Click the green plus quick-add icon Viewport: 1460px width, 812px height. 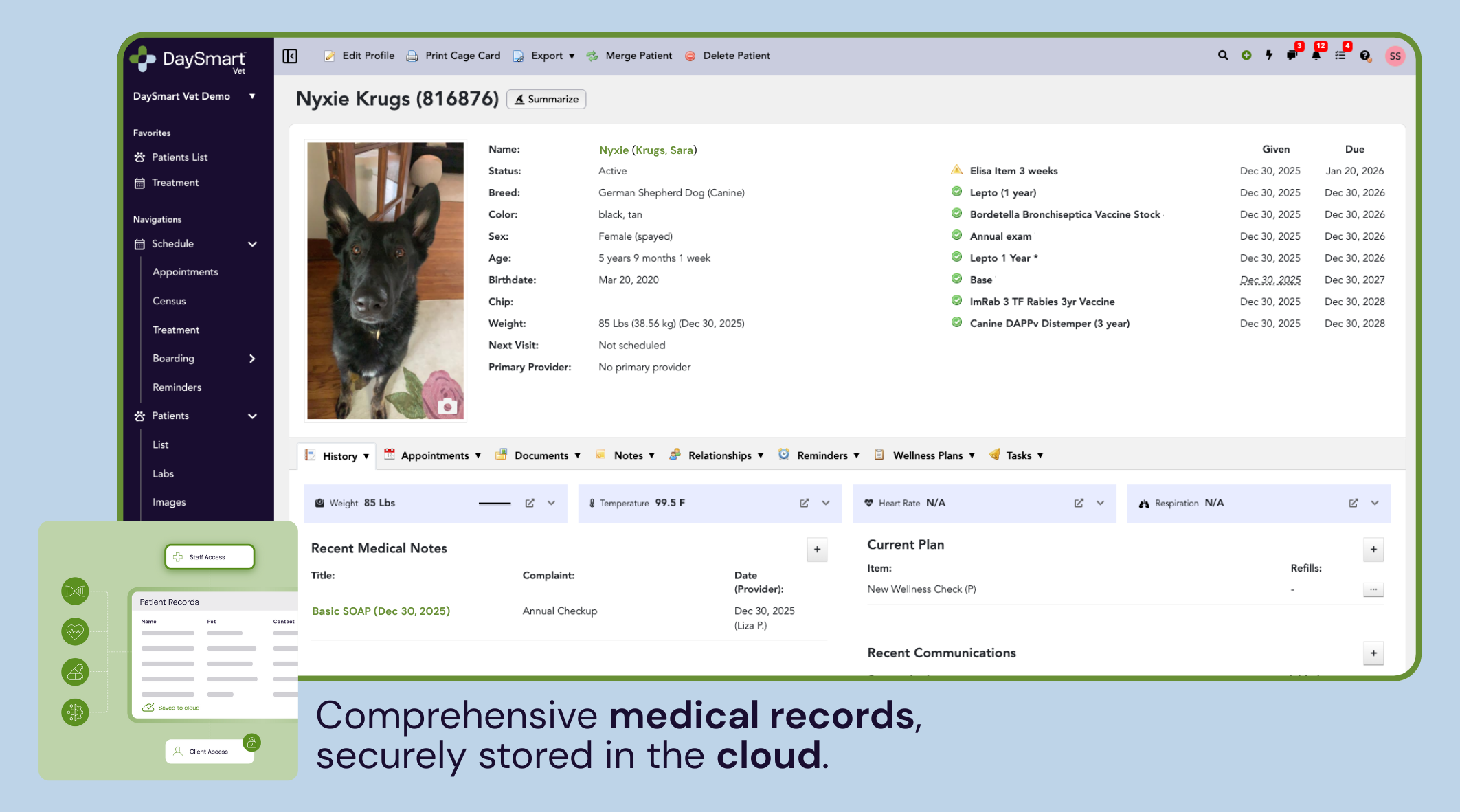pyautogui.click(x=1246, y=55)
